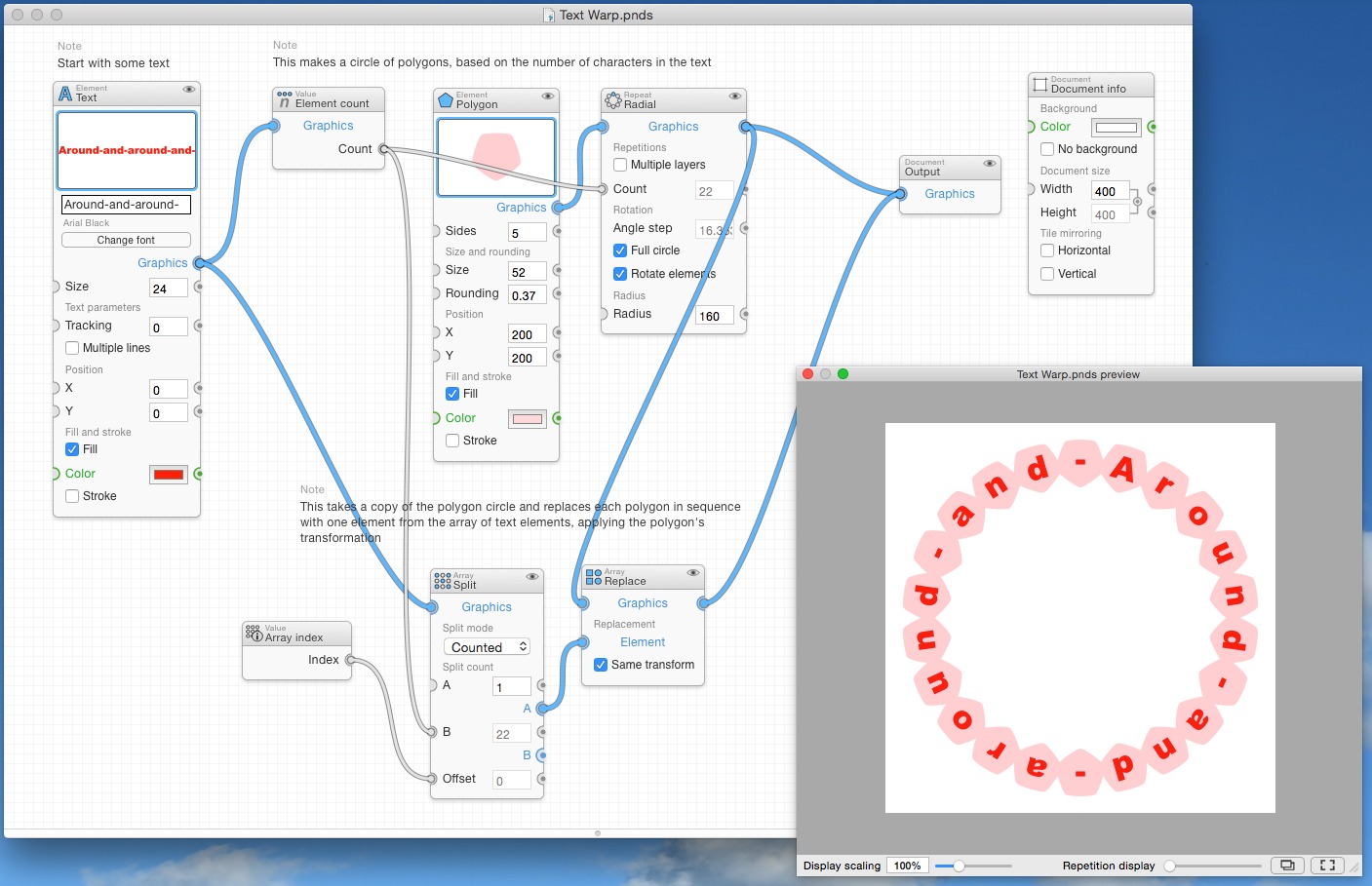Click the width-height link toggle
Image resolution: width=1372 pixels, height=886 pixels.
[1137, 202]
